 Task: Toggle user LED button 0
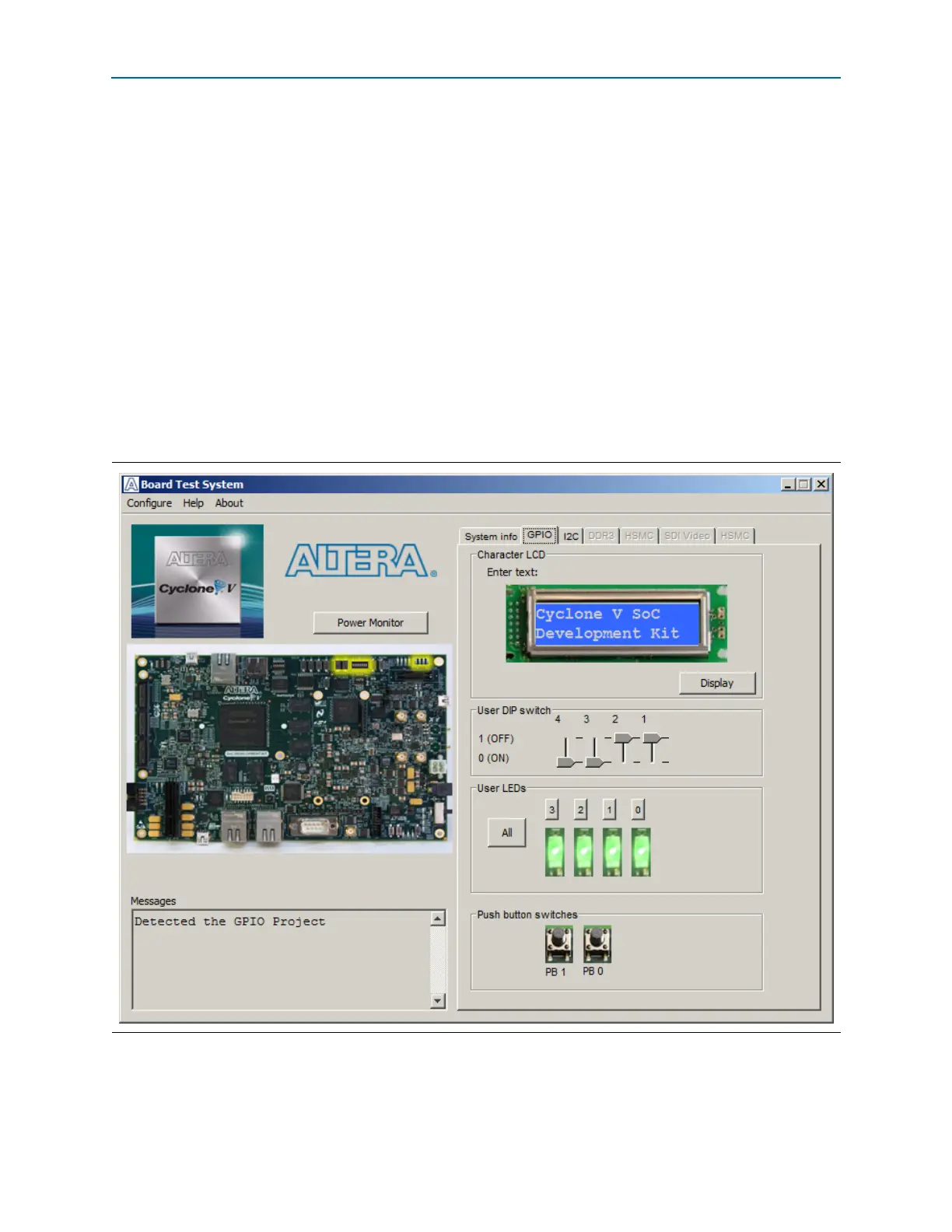pyautogui.click(x=638, y=810)
